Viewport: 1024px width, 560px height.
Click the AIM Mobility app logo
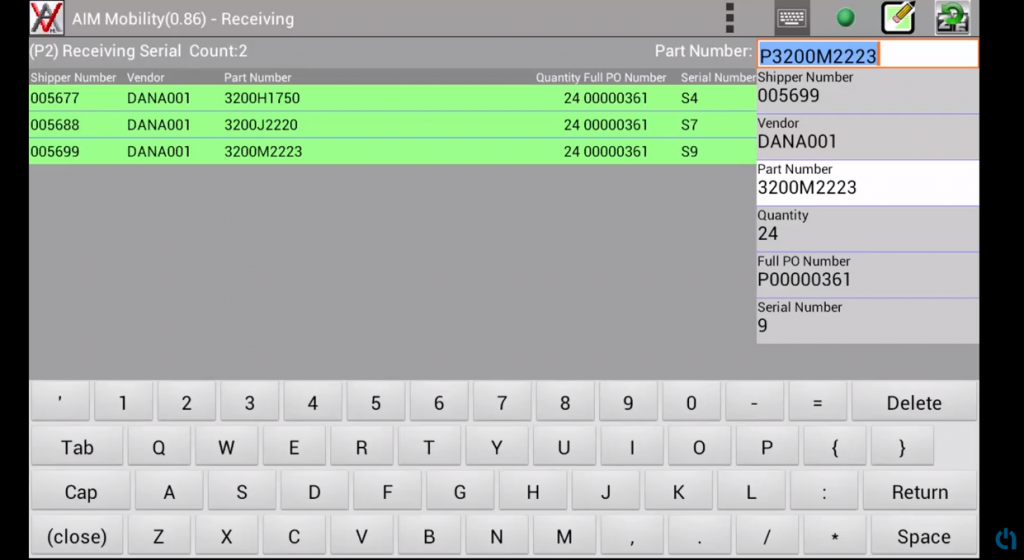coord(46,18)
